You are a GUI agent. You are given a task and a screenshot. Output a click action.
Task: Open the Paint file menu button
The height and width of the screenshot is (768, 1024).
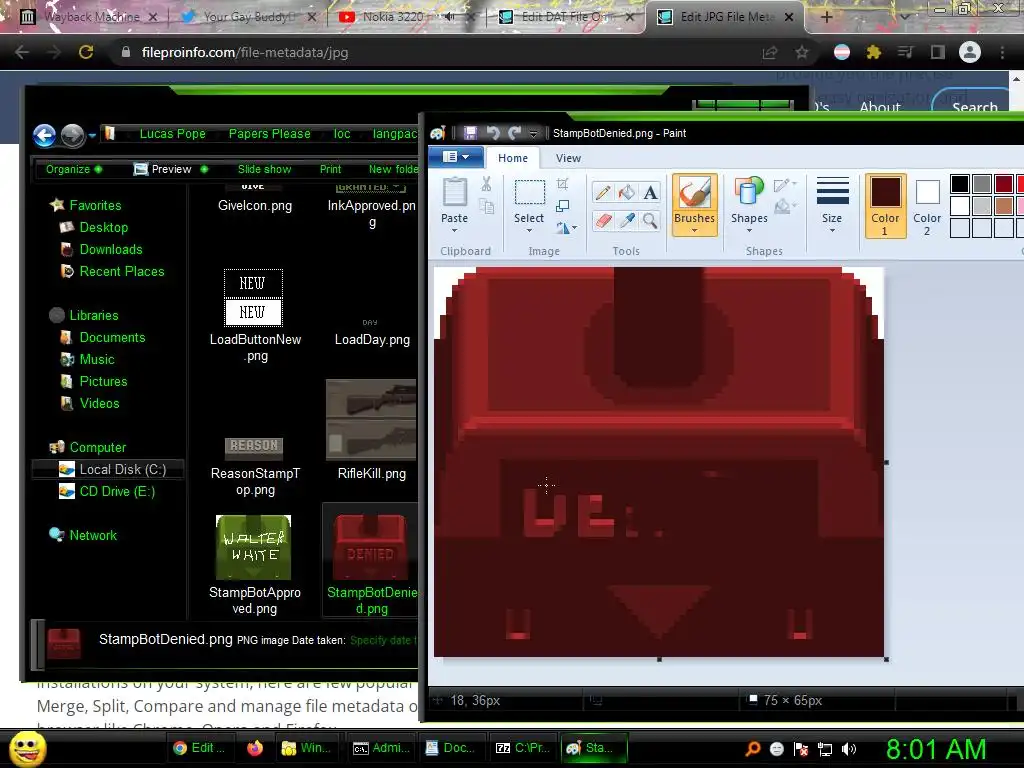(456, 157)
